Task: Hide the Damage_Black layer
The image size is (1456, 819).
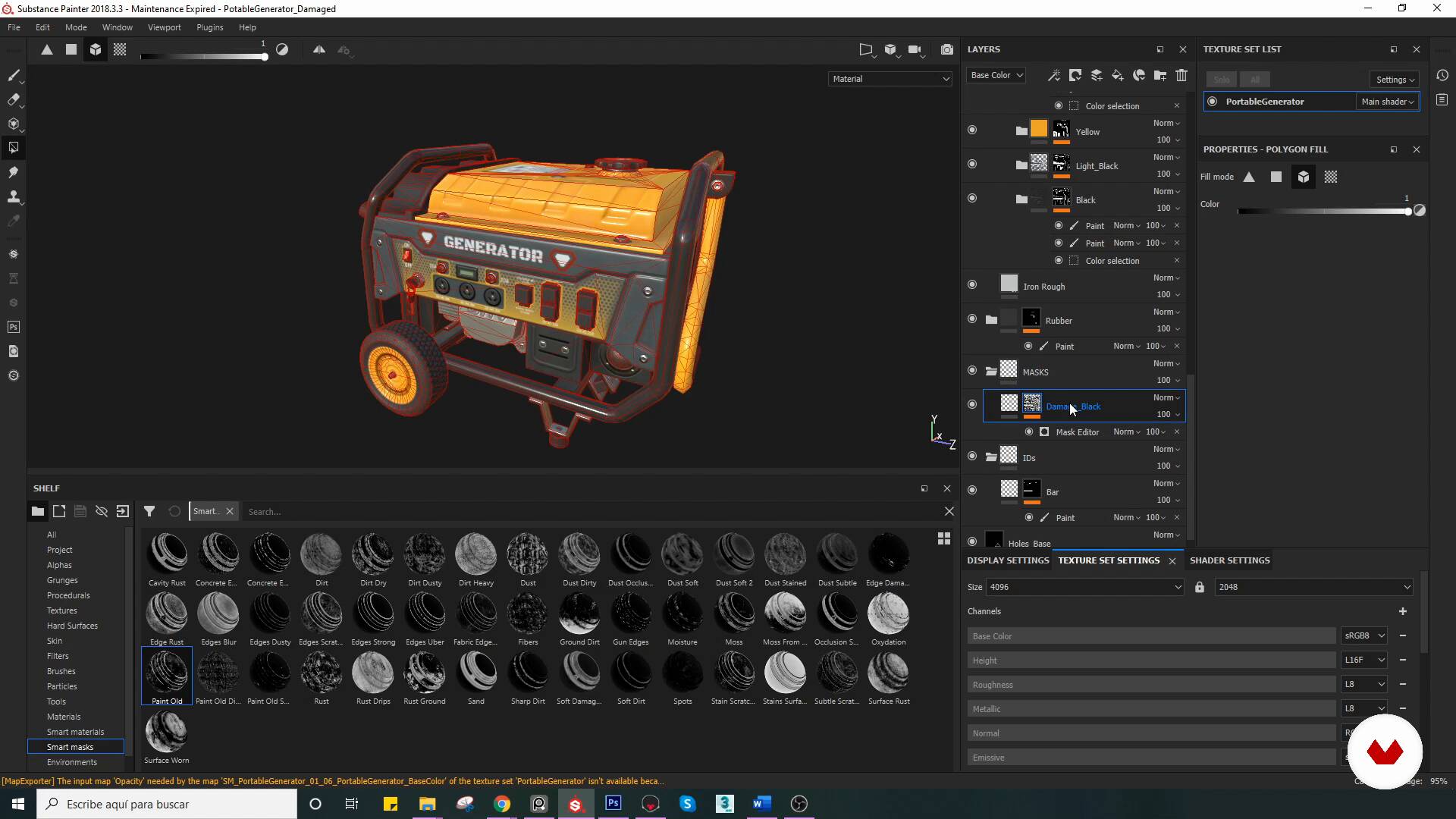Action: click(972, 404)
